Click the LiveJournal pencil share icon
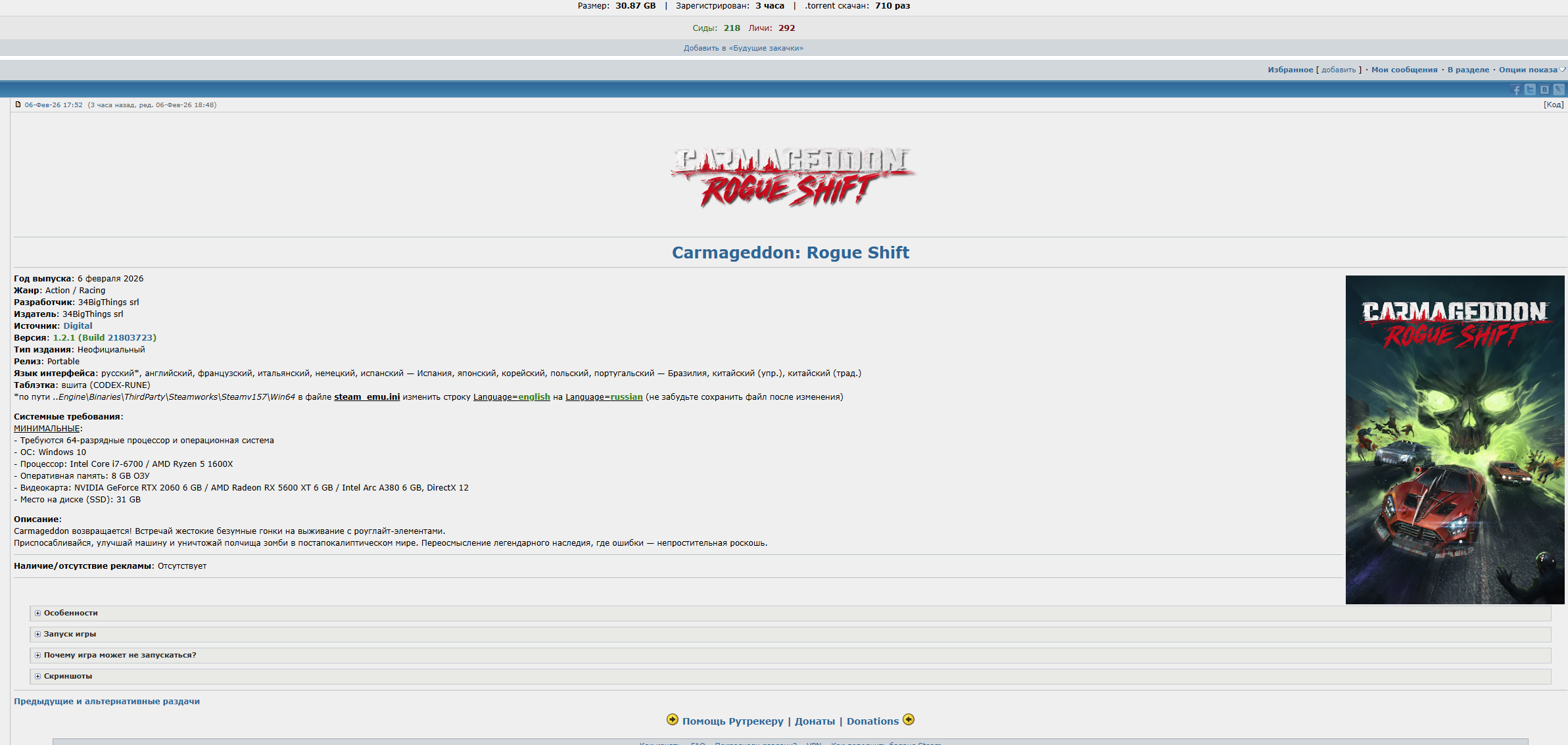The width and height of the screenshot is (1568, 745). (x=1559, y=90)
